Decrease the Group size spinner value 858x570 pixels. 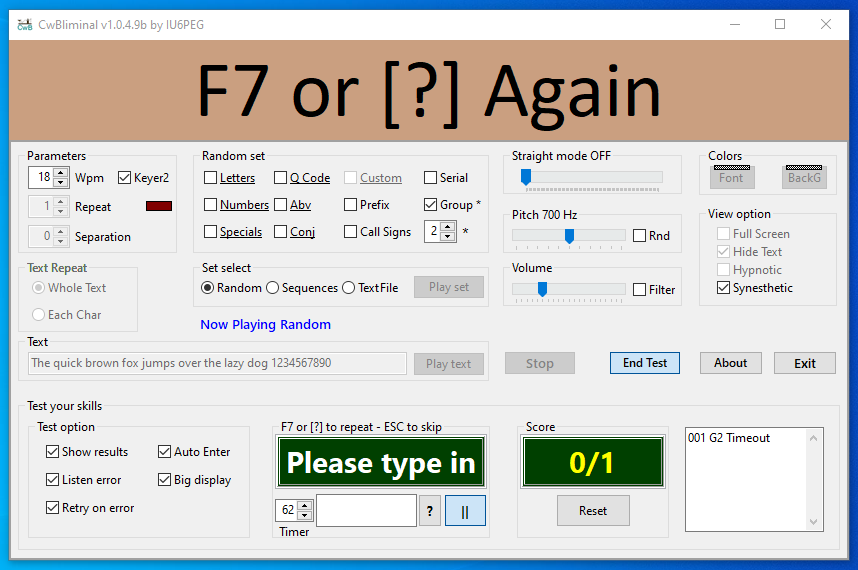(x=448, y=236)
